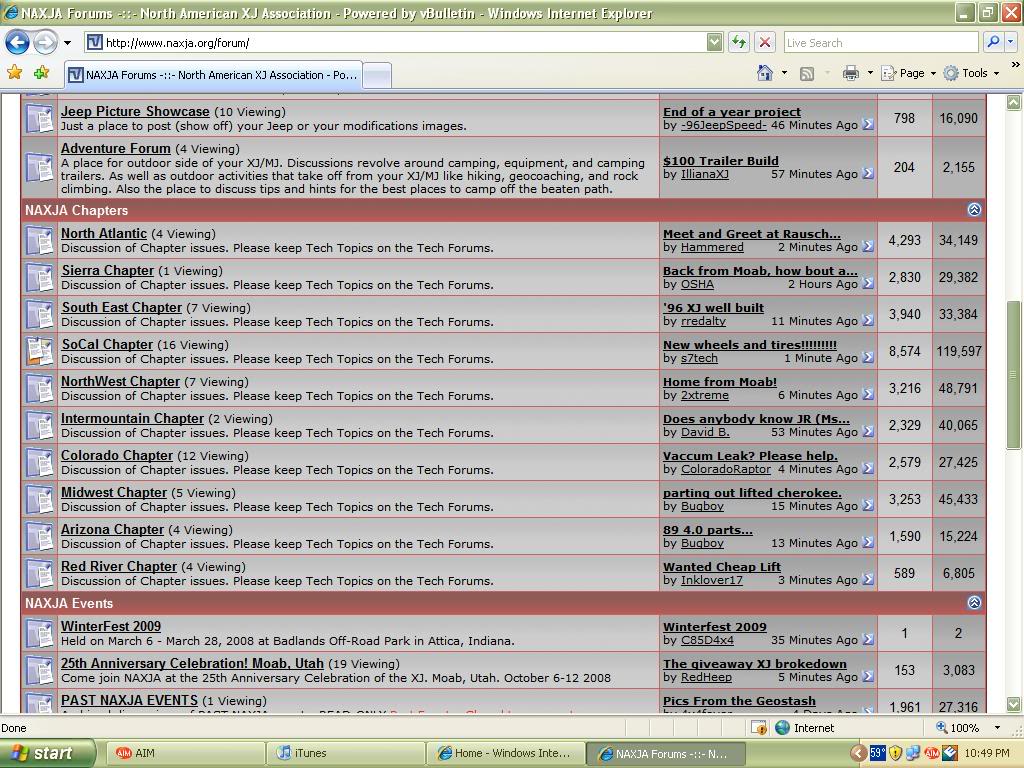This screenshot has width=1024, height=768.
Task: Open the zoom level dropdown arrow
Action: pos(997,728)
